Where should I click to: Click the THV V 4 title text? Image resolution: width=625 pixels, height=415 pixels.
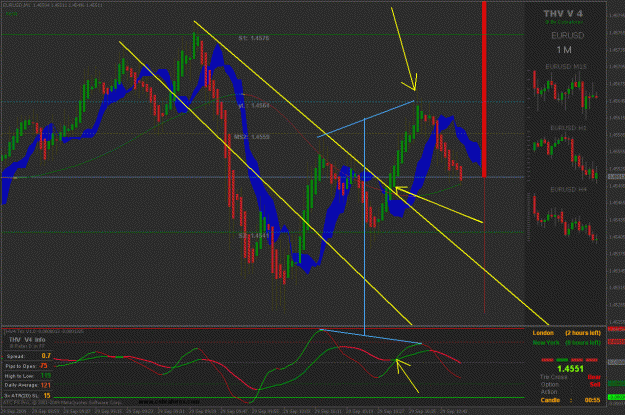click(x=563, y=14)
